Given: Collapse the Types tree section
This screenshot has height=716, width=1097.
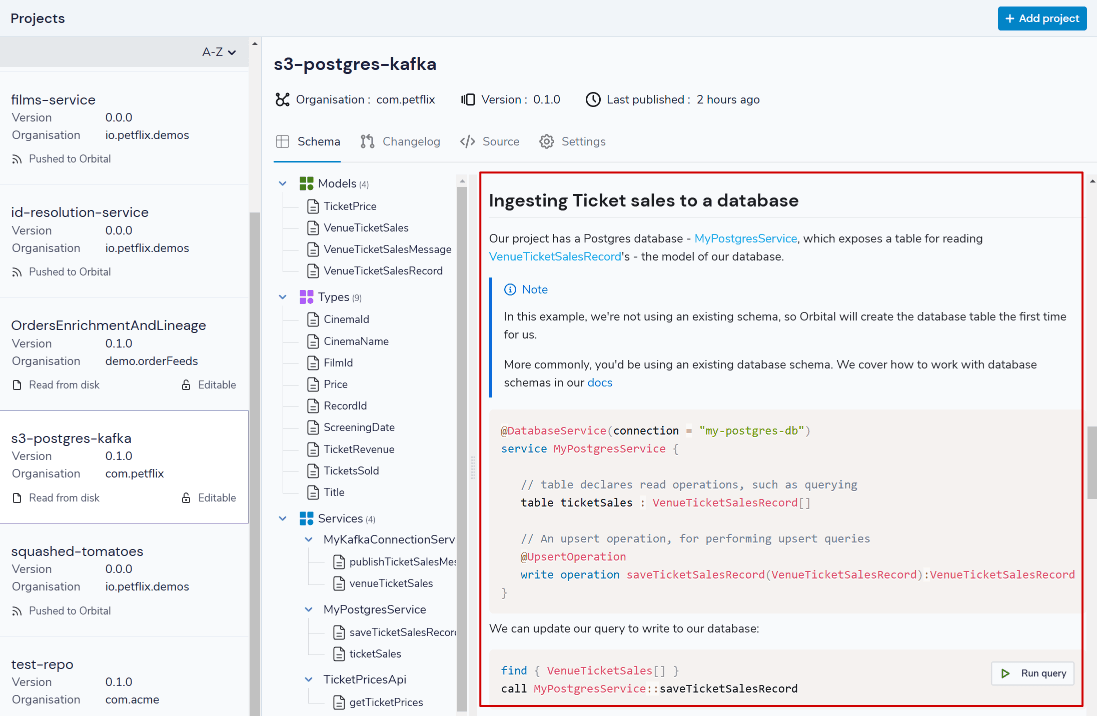Looking at the screenshot, I should pyautogui.click(x=283, y=297).
